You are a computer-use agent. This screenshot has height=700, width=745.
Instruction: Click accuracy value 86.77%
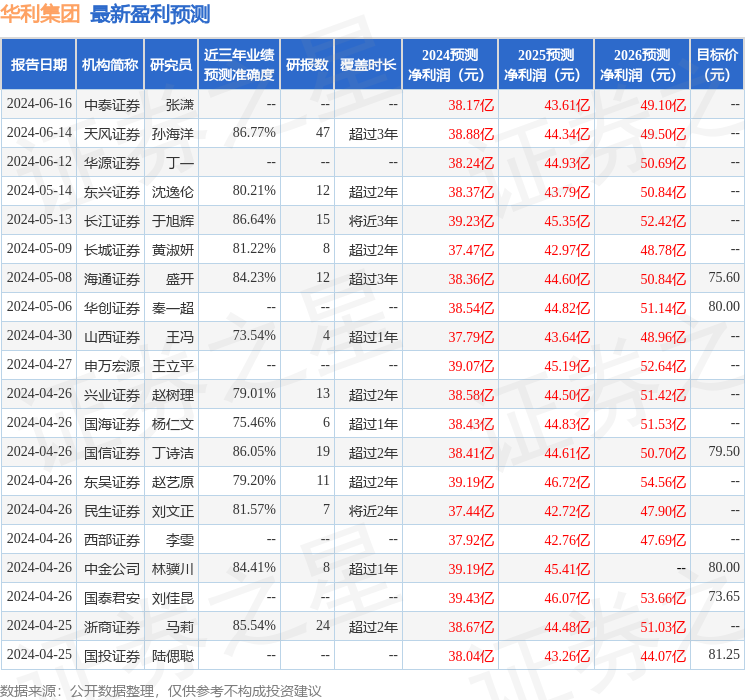254,133
